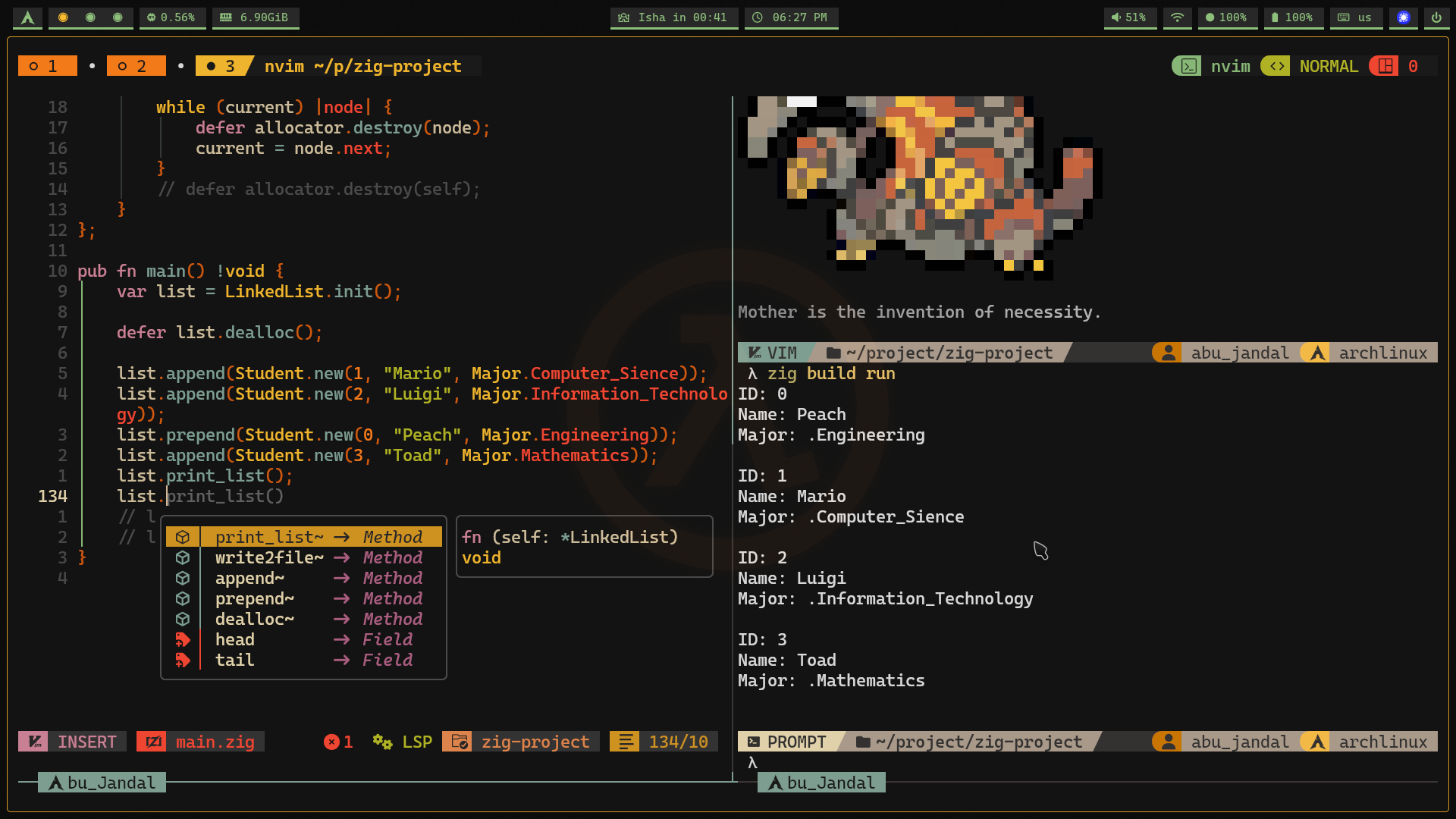Click the nvim terminal icon near NORMAL
This screenshot has width=1456, height=819.
(x=1188, y=66)
